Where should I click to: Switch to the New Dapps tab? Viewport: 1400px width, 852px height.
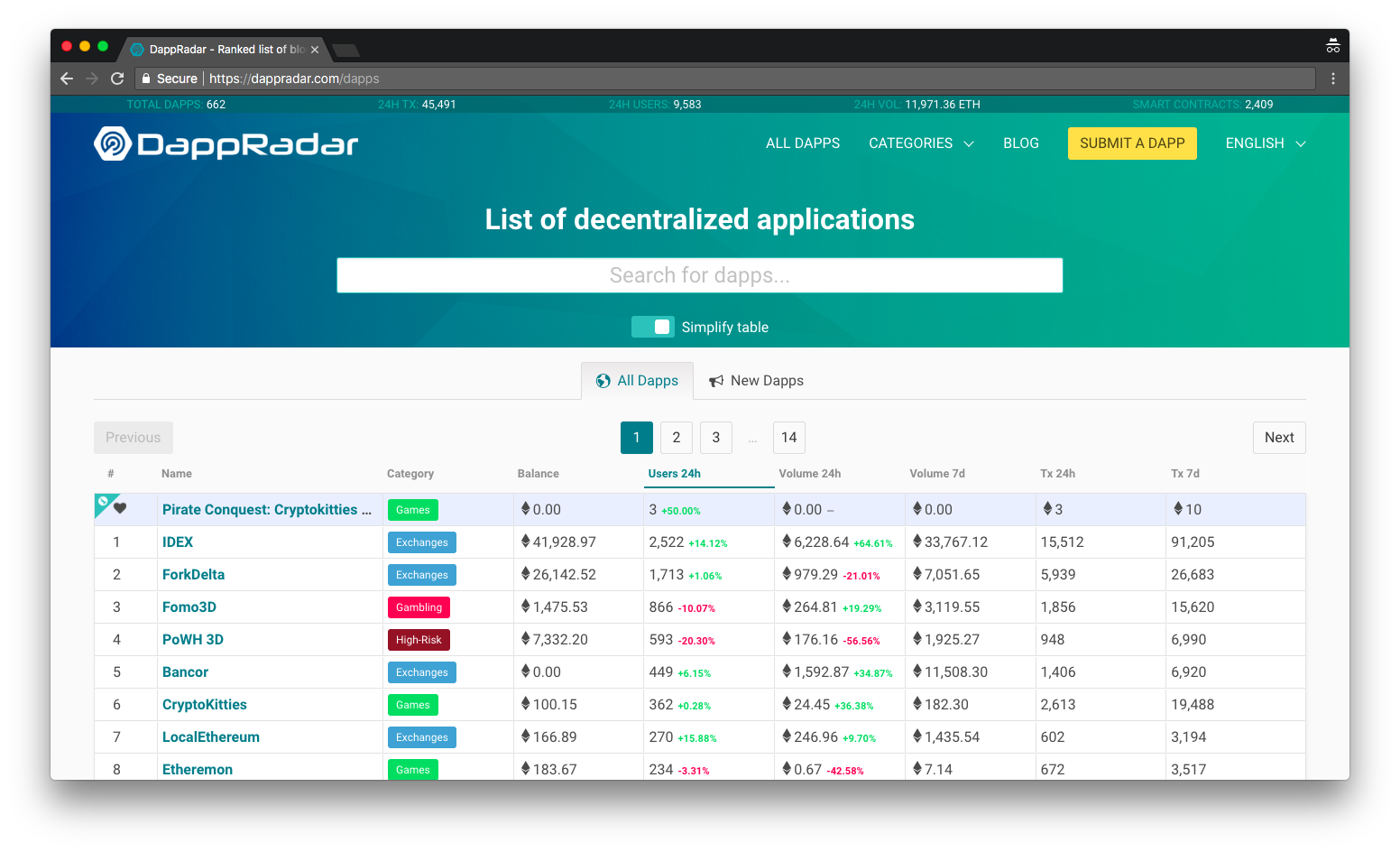756,381
